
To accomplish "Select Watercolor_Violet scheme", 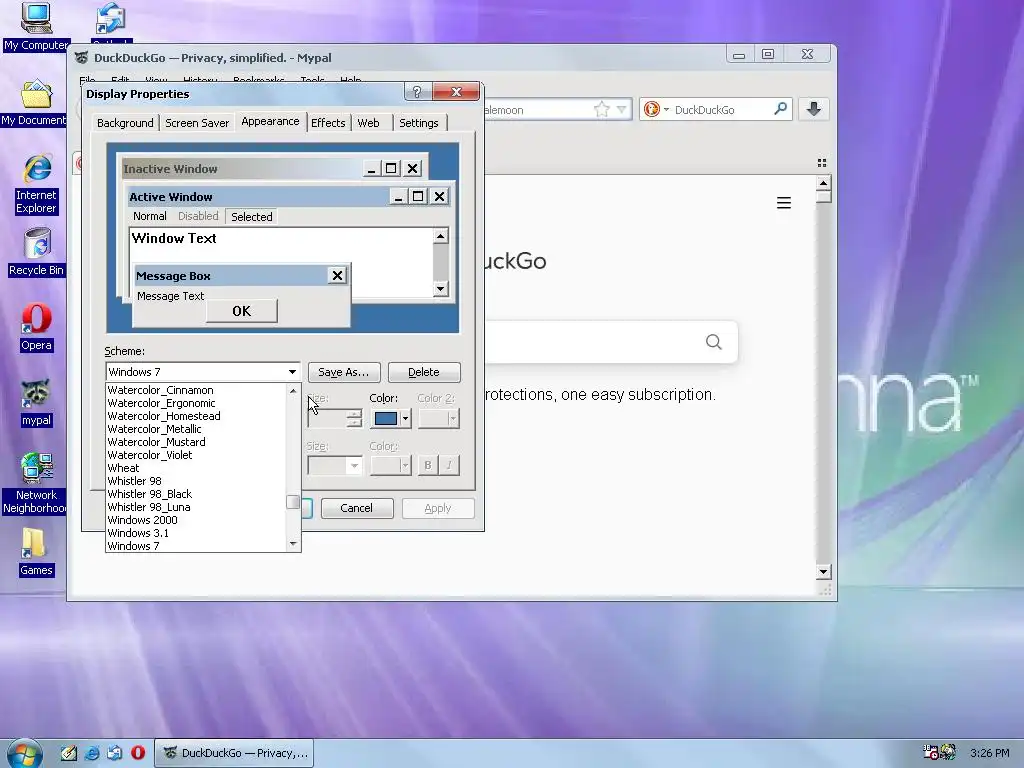I will (196, 455).
